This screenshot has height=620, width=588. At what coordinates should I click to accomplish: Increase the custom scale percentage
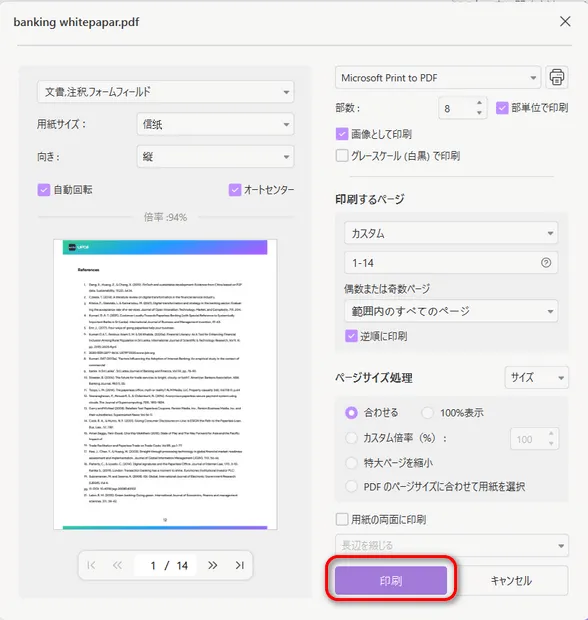(551, 434)
